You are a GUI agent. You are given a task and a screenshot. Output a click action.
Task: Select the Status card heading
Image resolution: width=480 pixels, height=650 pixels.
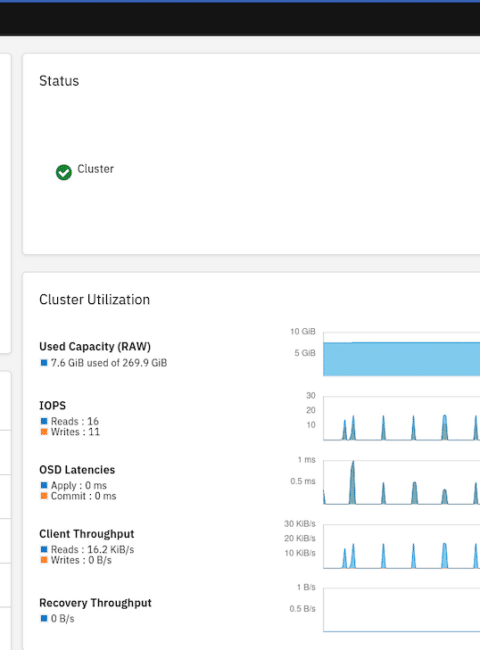click(59, 81)
